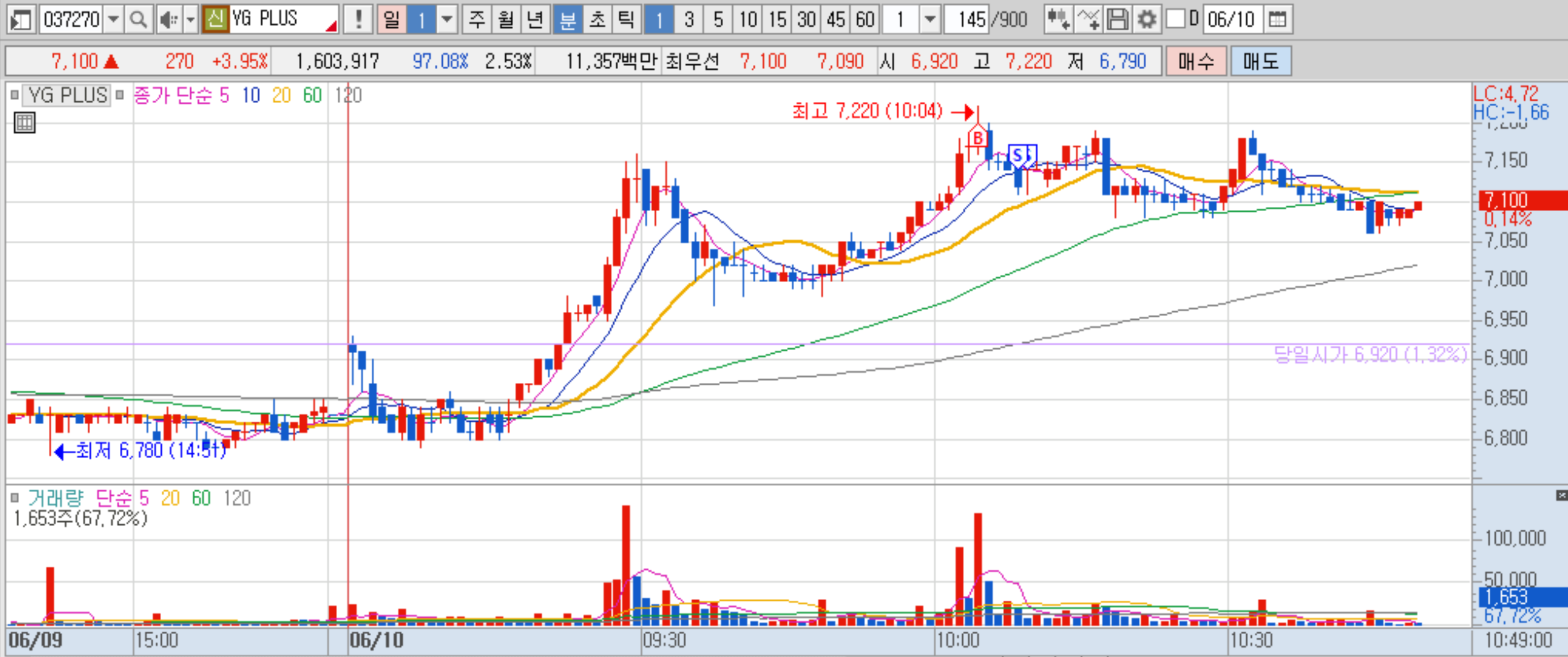Click the 매수 buy button
Viewport: 1568px width, 657px height.
1196,61
